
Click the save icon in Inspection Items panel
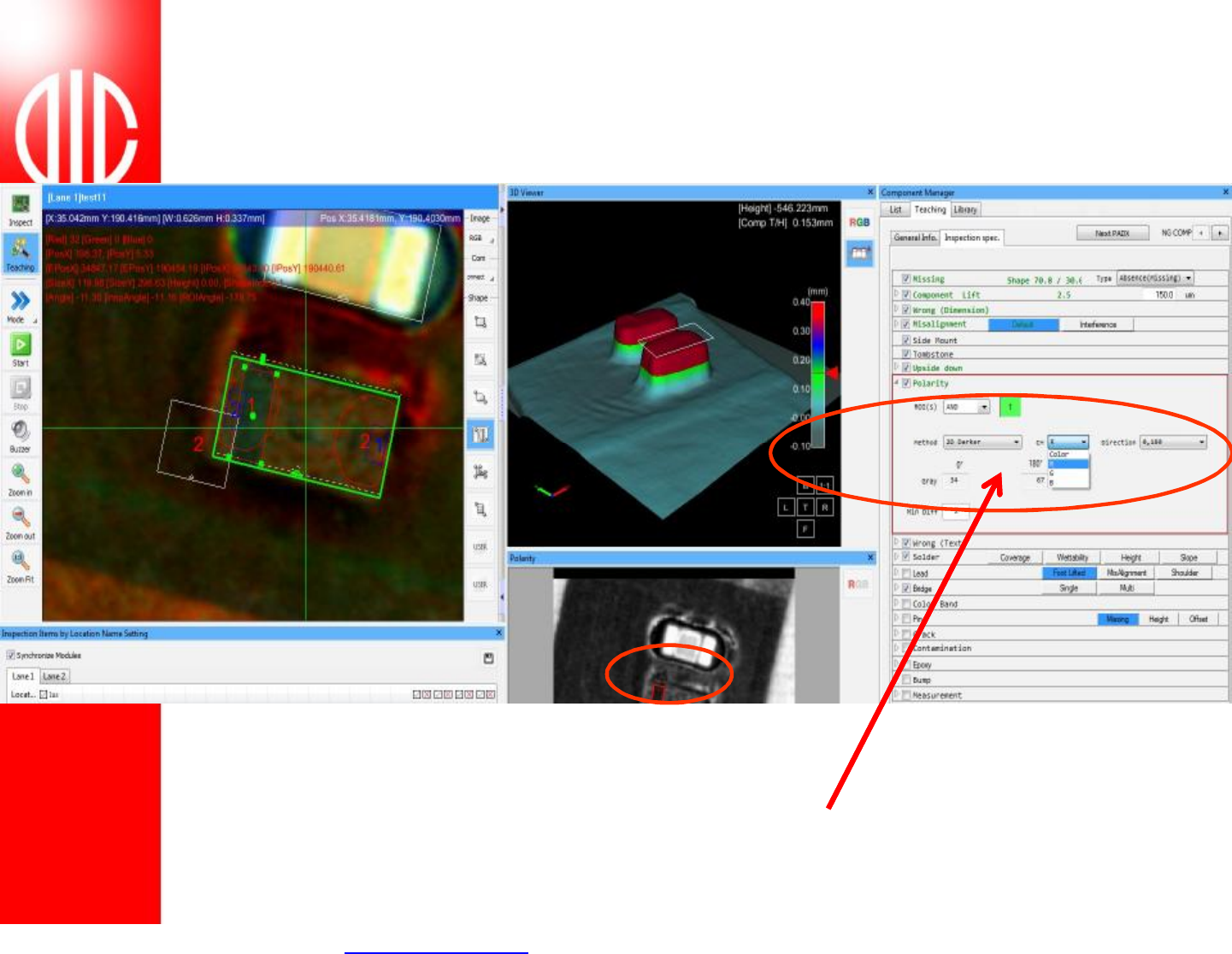click(x=488, y=658)
